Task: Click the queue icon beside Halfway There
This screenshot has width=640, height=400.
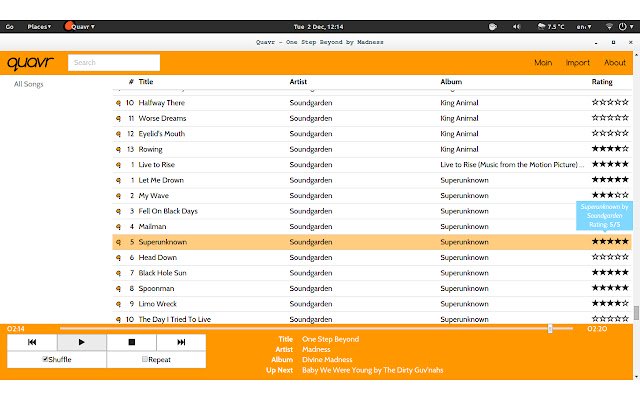Action: pos(118,103)
